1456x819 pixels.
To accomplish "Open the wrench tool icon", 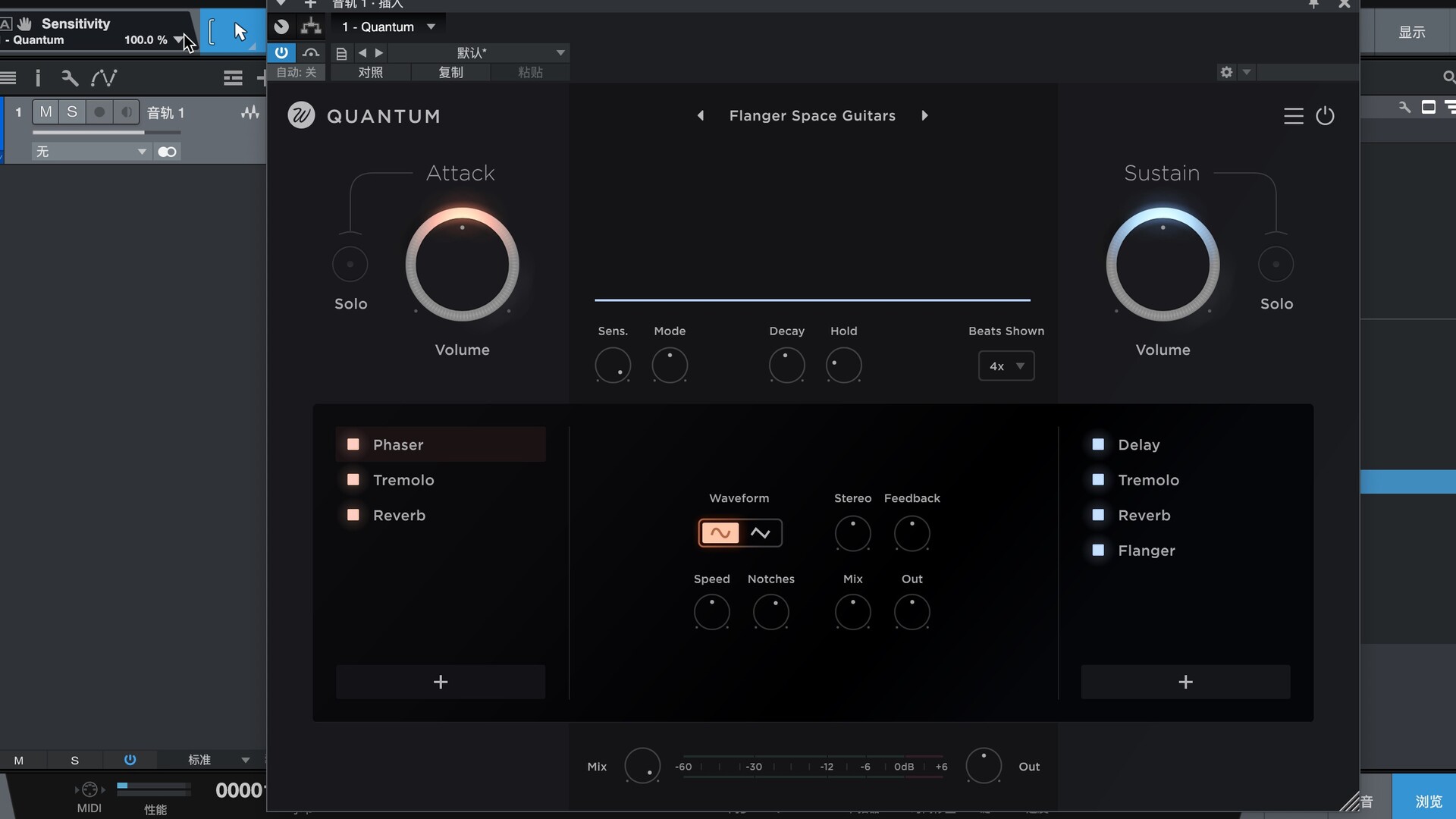I will (x=70, y=77).
